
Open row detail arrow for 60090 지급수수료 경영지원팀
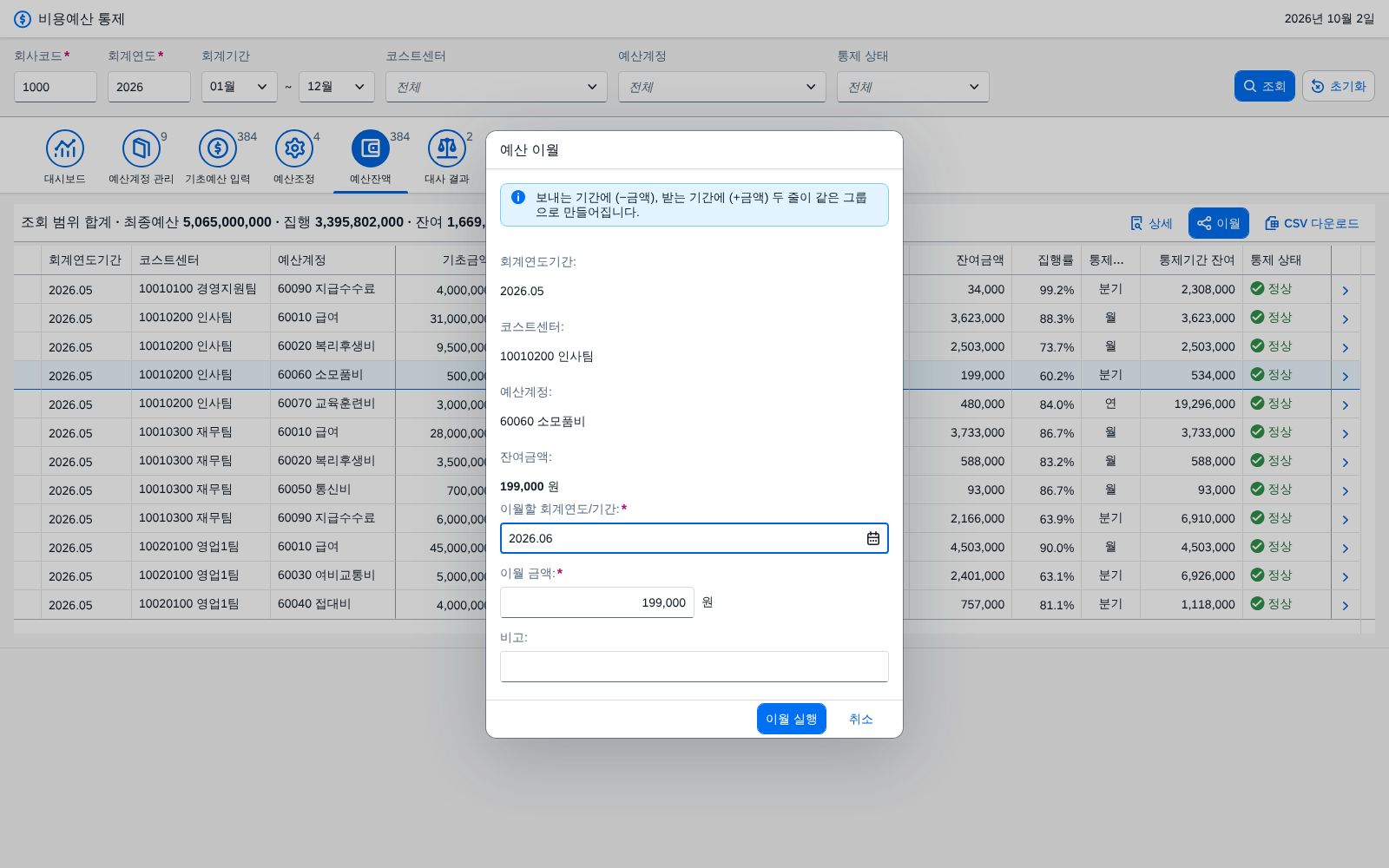tap(1346, 290)
